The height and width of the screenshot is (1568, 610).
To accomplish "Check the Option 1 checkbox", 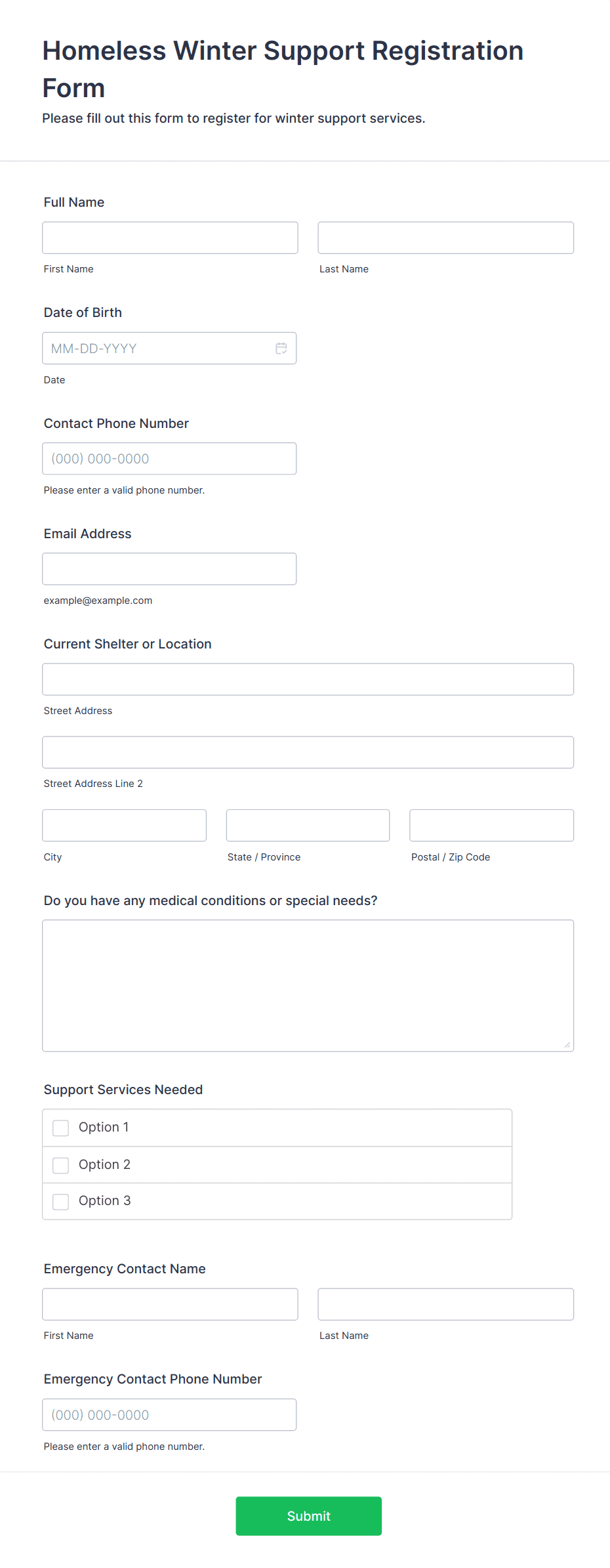I will (60, 1127).
